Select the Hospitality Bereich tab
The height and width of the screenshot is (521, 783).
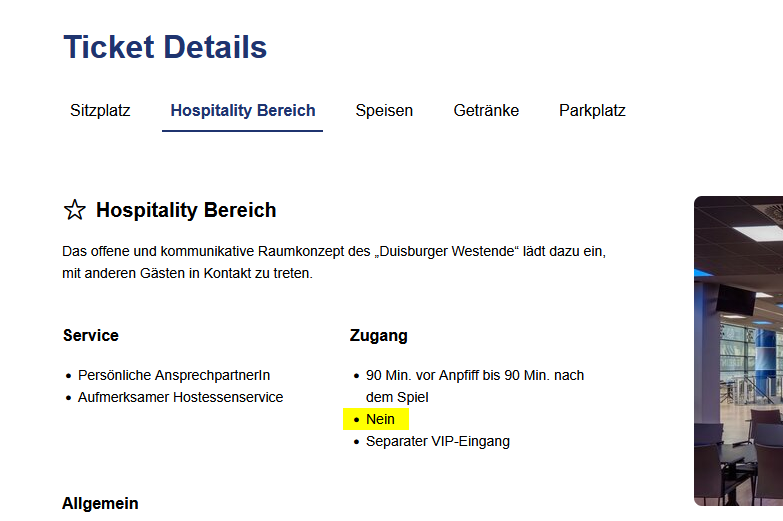click(x=242, y=110)
